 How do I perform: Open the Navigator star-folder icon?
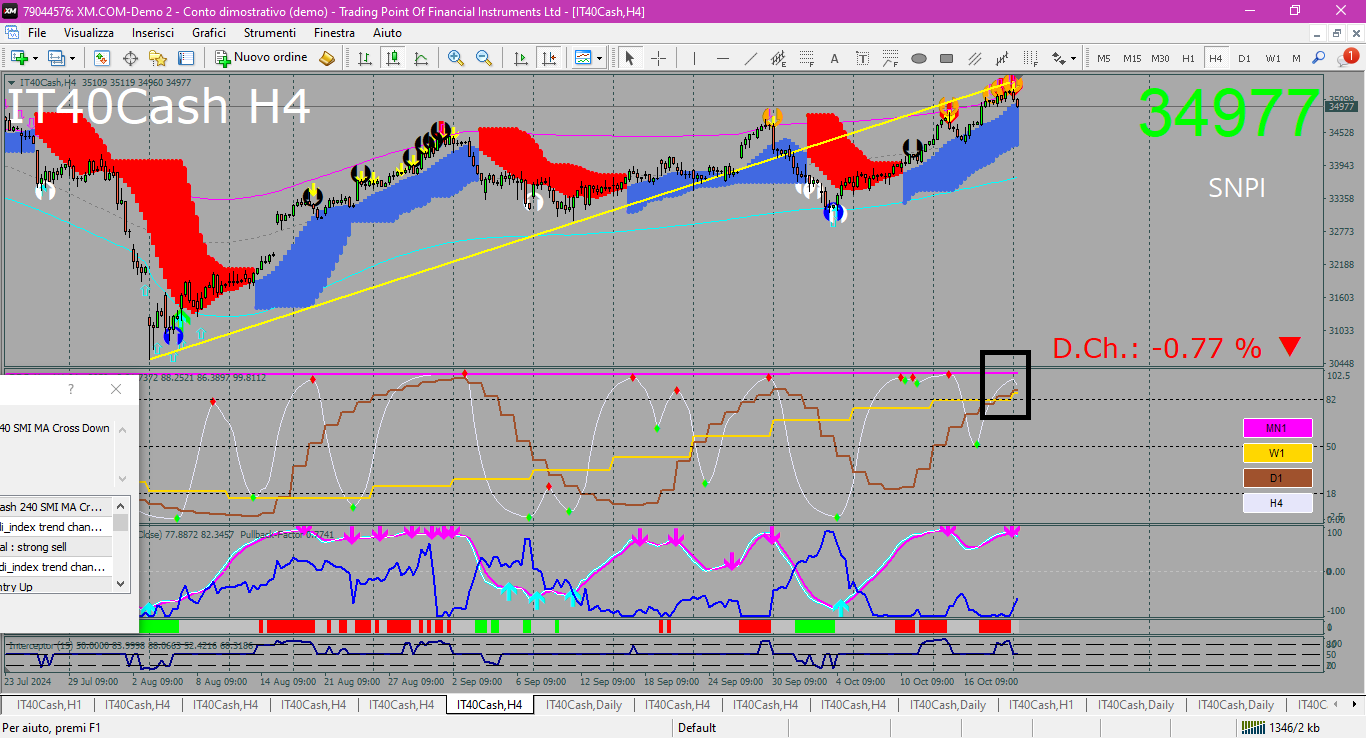[158, 58]
